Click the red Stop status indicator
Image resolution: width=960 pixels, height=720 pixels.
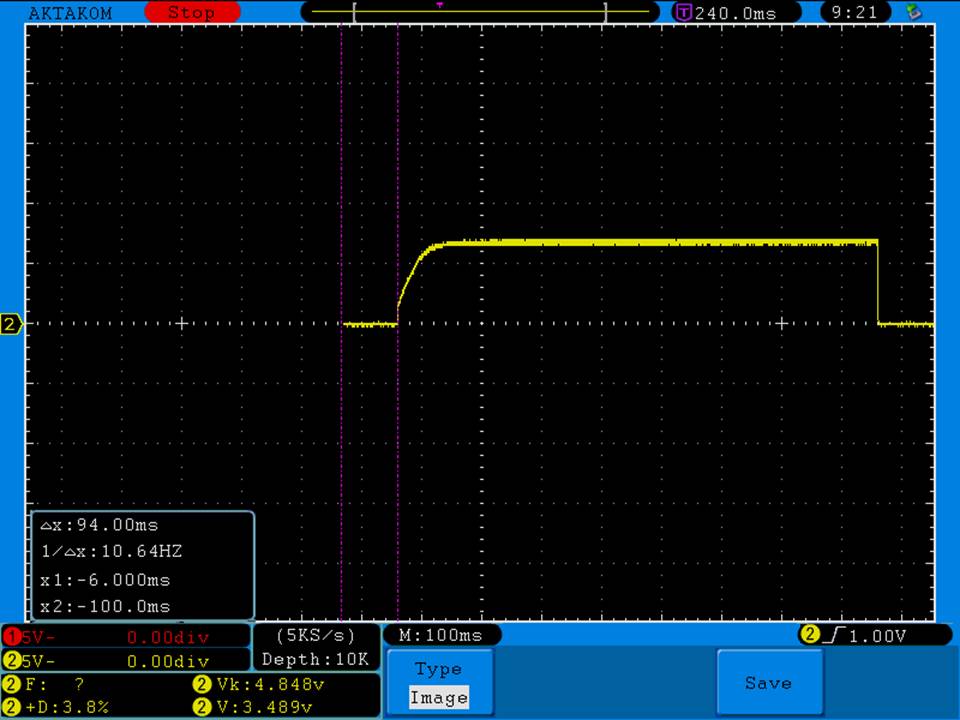[192, 12]
